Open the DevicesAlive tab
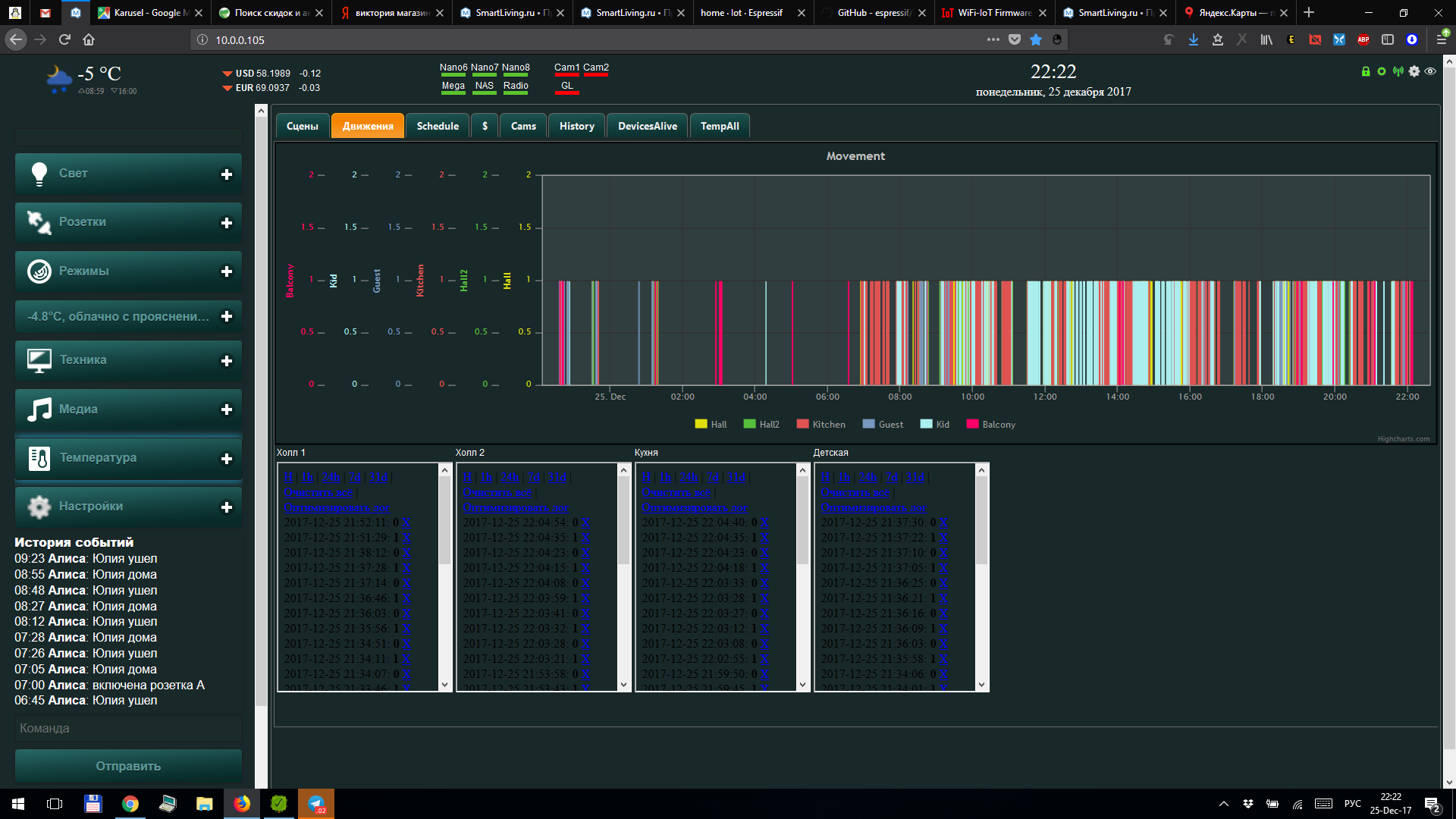Image resolution: width=1456 pixels, height=819 pixels. 647,126
